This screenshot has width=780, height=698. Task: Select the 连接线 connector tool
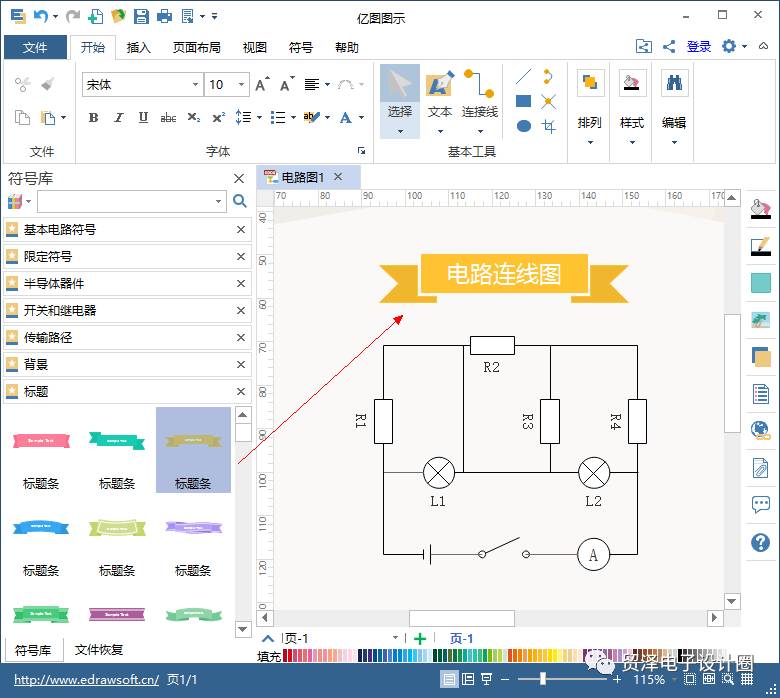point(480,101)
